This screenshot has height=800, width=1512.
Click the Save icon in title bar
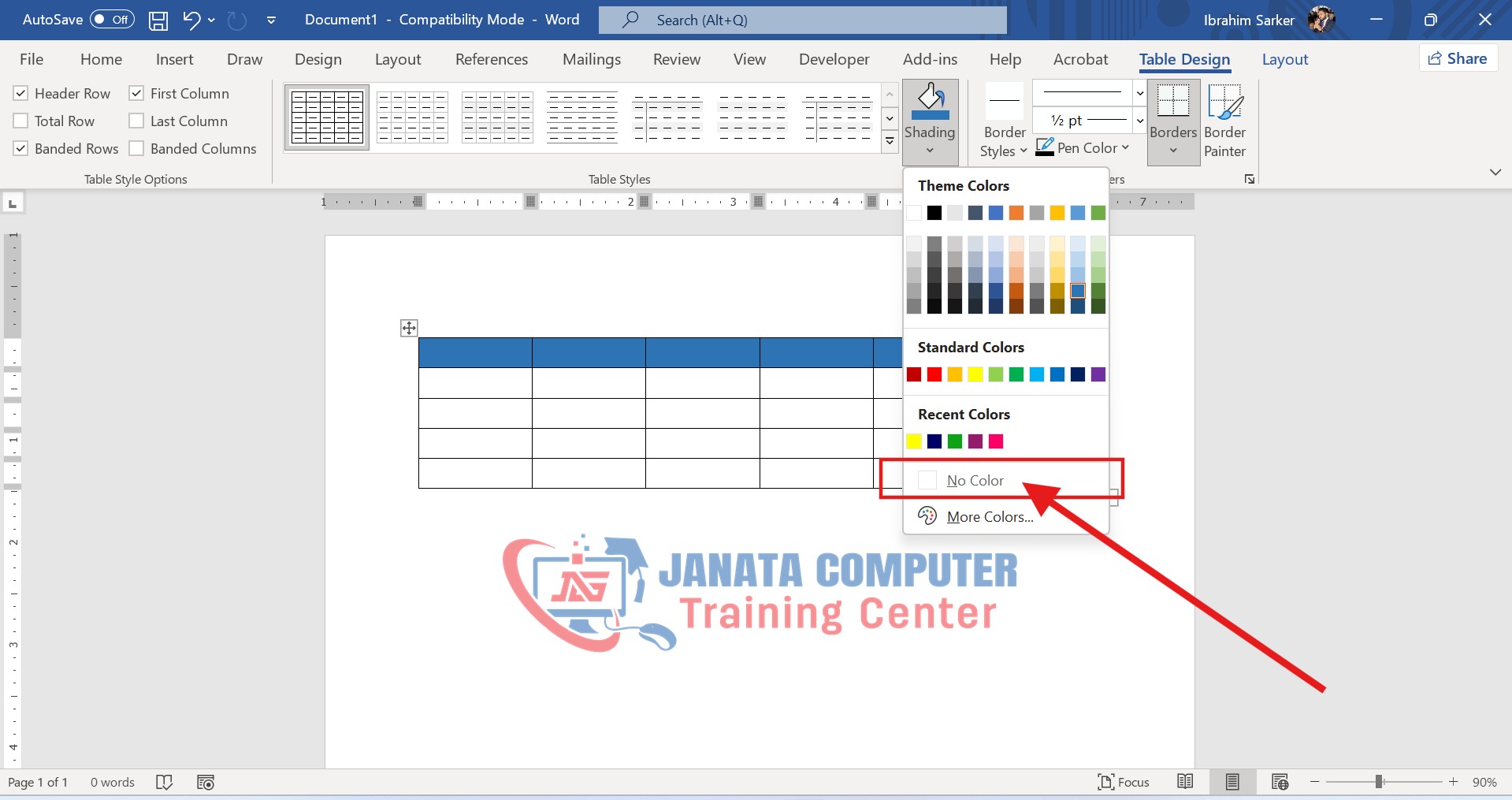(x=158, y=20)
